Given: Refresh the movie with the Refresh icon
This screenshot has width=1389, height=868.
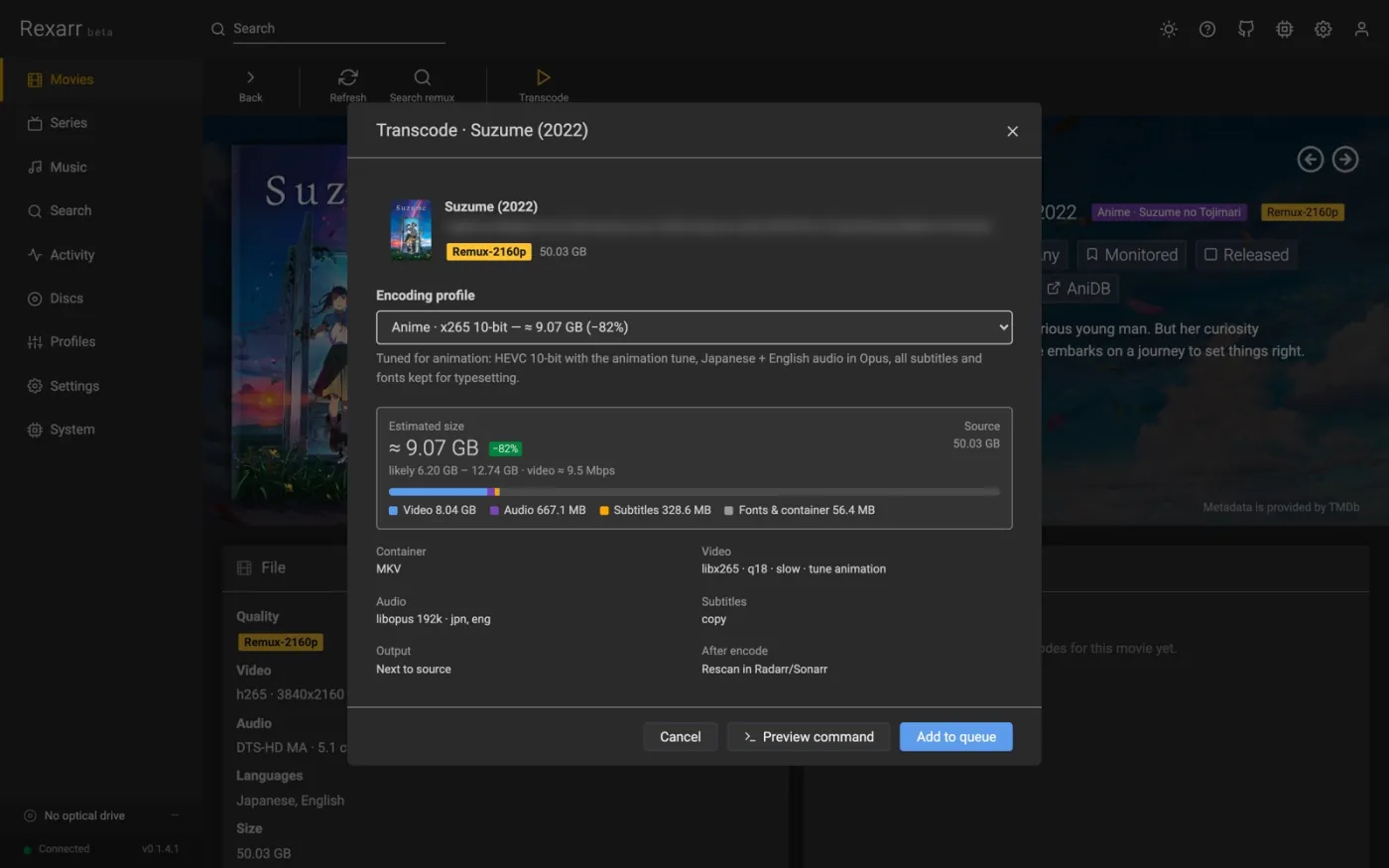Looking at the screenshot, I should point(348,85).
